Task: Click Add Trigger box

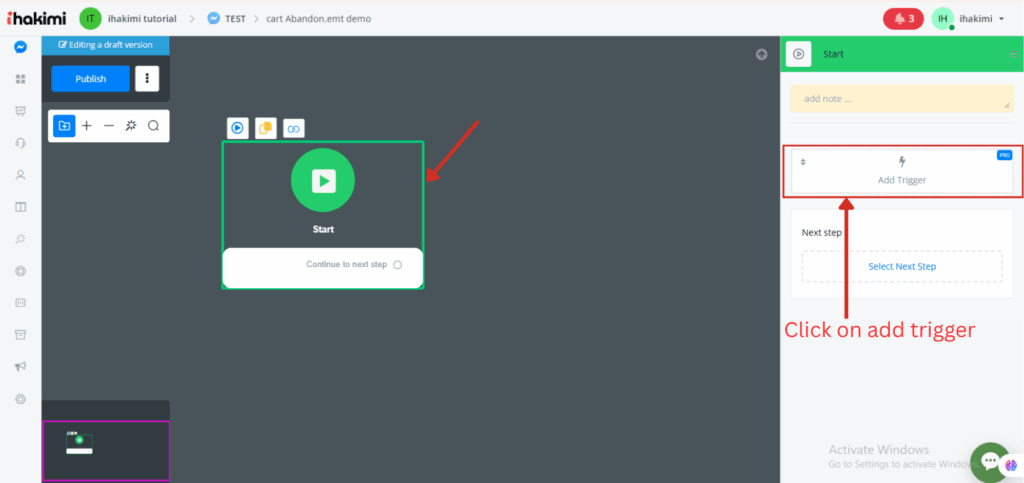Action: [x=901, y=171]
